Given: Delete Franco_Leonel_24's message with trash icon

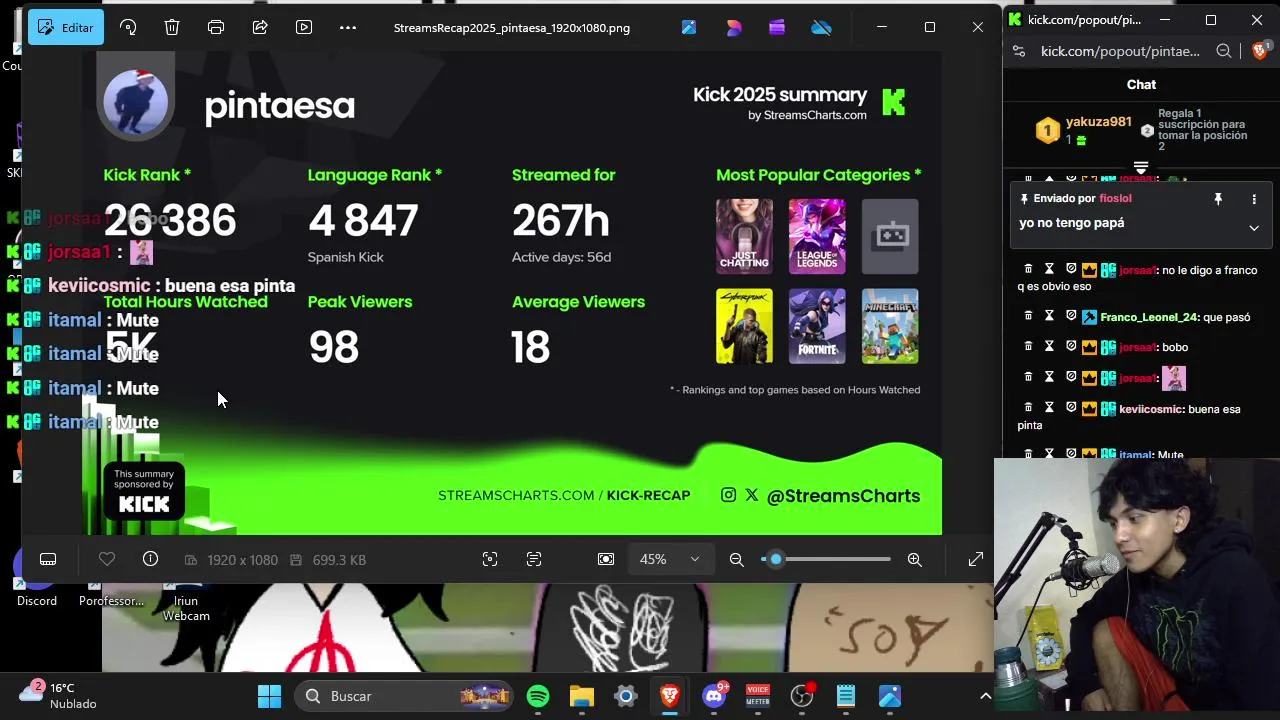Looking at the screenshot, I should [1028, 316].
